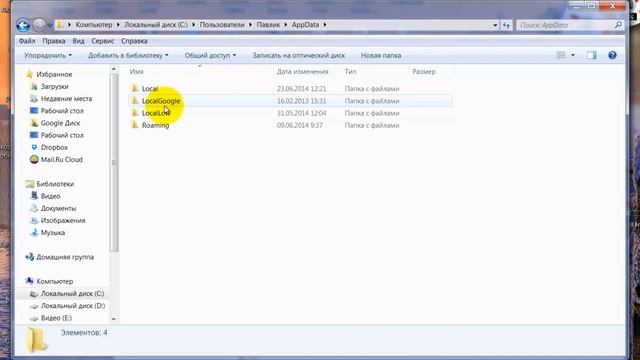Image resolution: width=640 pixels, height=360 pixels.
Task: Open Загрузки in favorites
Action: pyautogui.click(x=54, y=87)
